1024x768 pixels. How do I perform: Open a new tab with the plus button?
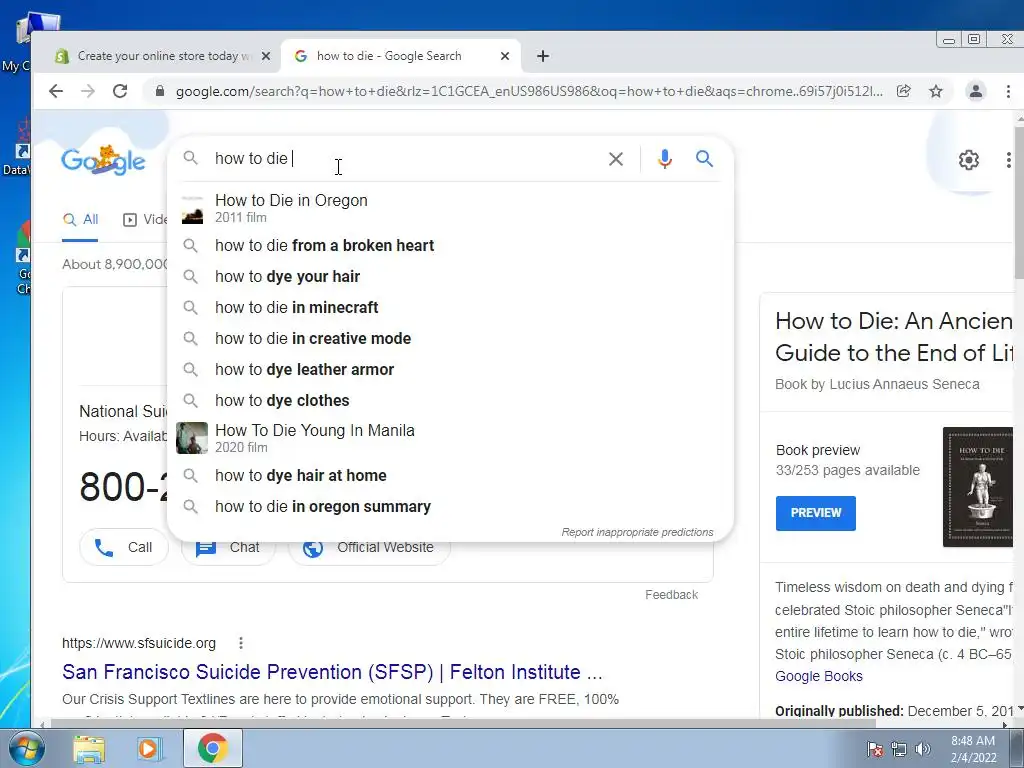pyautogui.click(x=543, y=56)
